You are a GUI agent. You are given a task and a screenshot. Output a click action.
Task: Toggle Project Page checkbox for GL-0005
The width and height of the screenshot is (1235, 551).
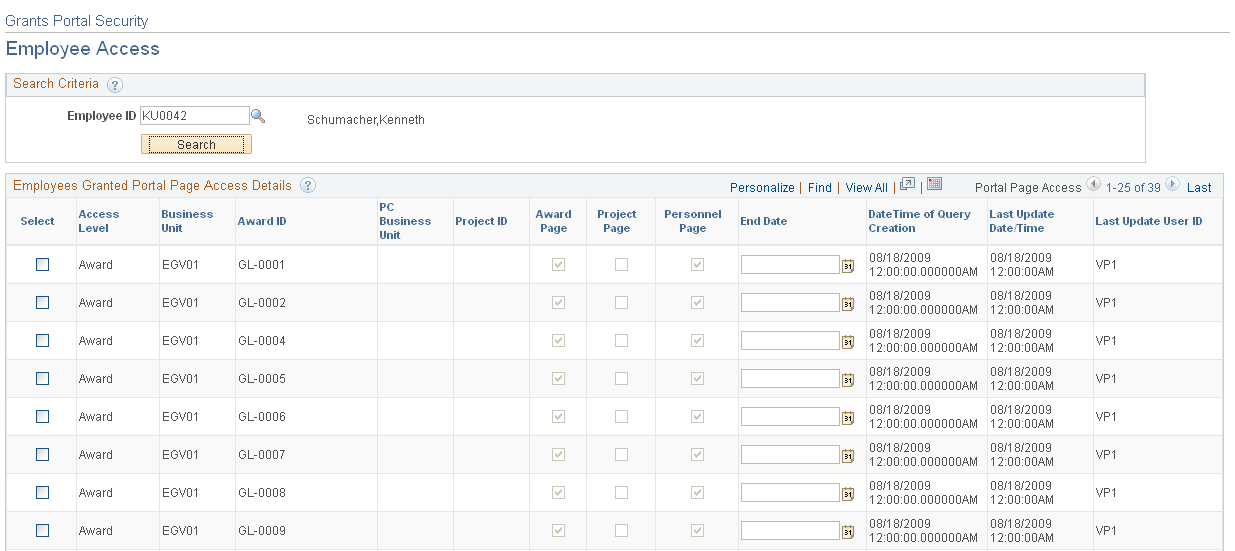(621, 379)
